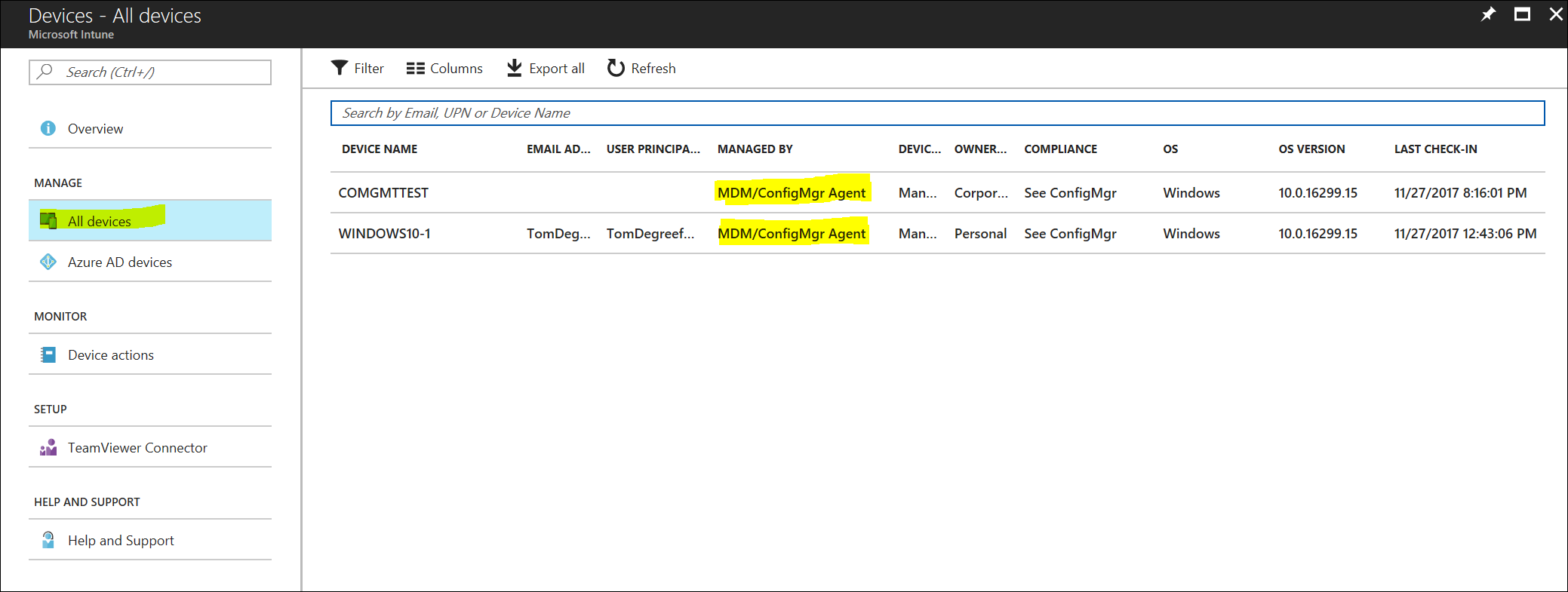
Task: Pin the Devices blade
Action: coord(1488,14)
